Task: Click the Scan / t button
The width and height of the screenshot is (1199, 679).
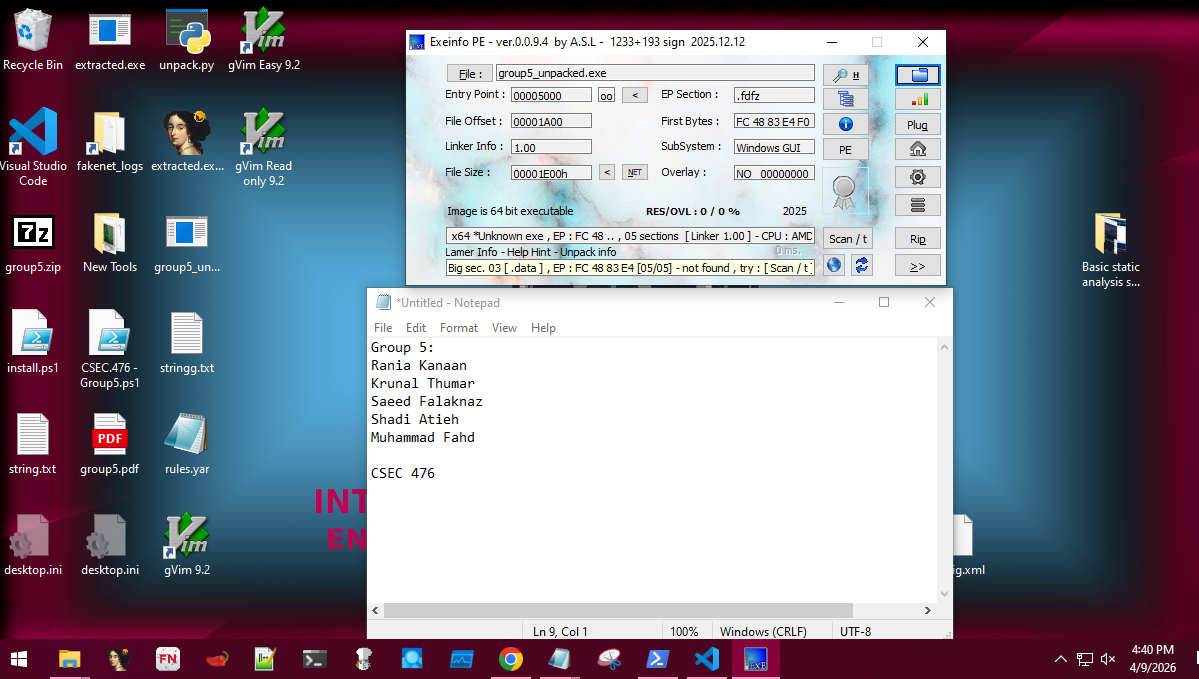Action: (848, 239)
